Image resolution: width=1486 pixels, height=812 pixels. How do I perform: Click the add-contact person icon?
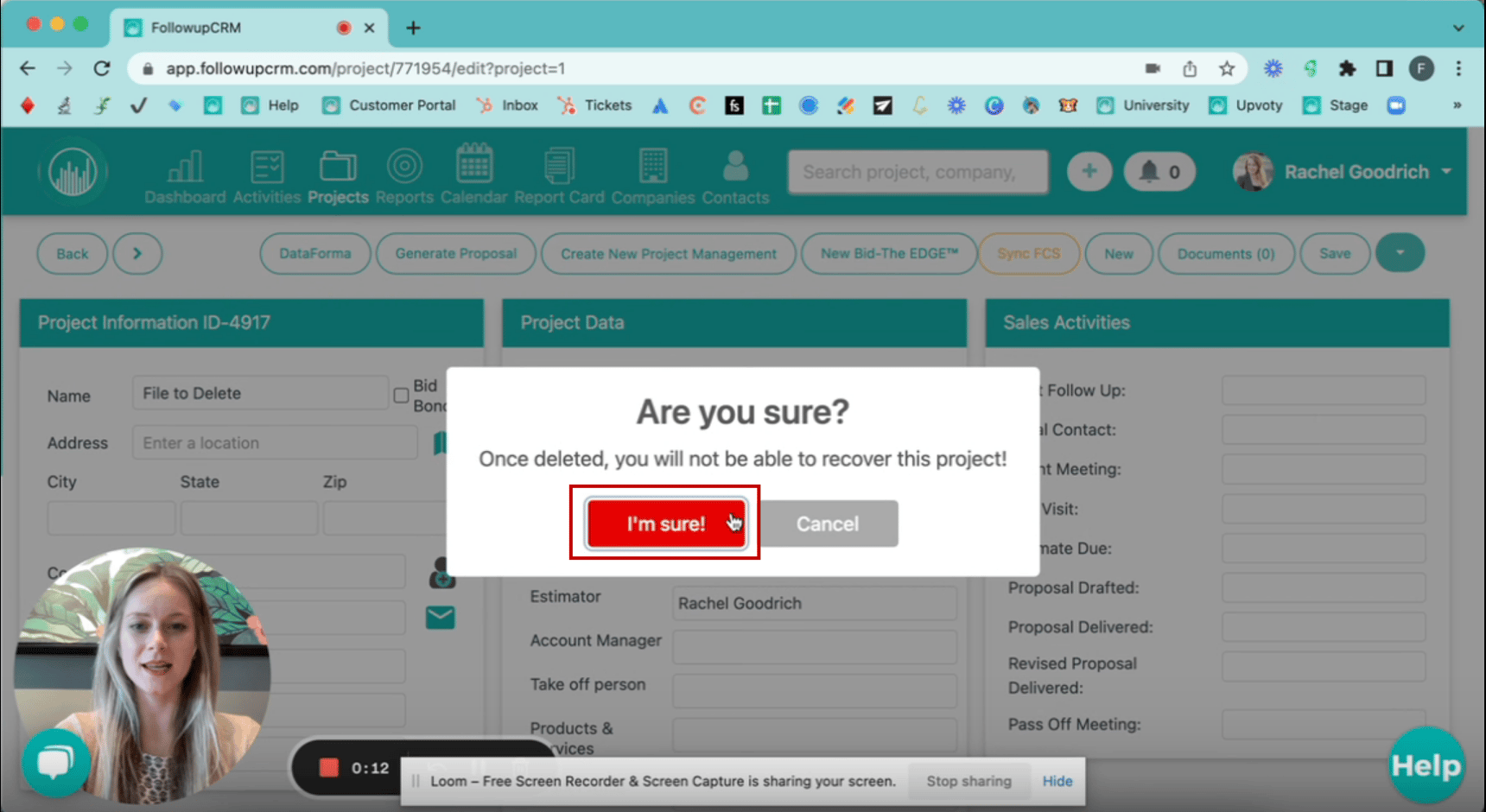[441, 574]
